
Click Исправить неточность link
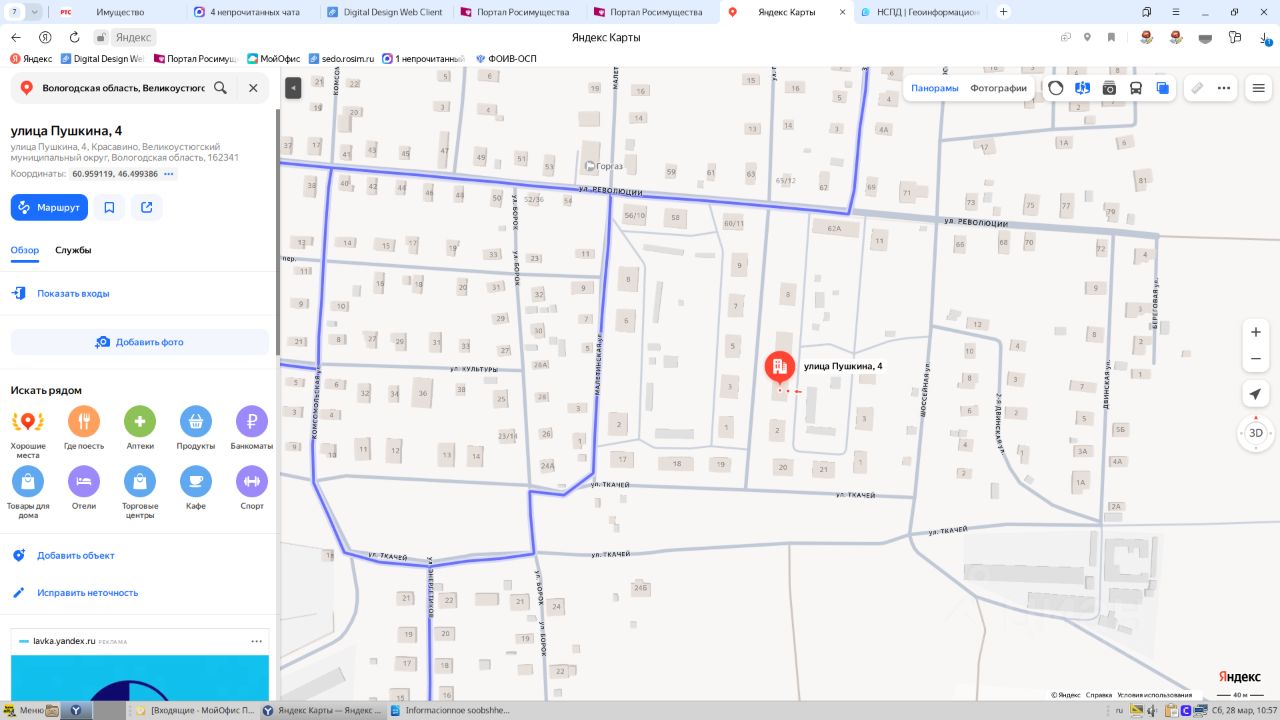pyautogui.click(x=88, y=593)
